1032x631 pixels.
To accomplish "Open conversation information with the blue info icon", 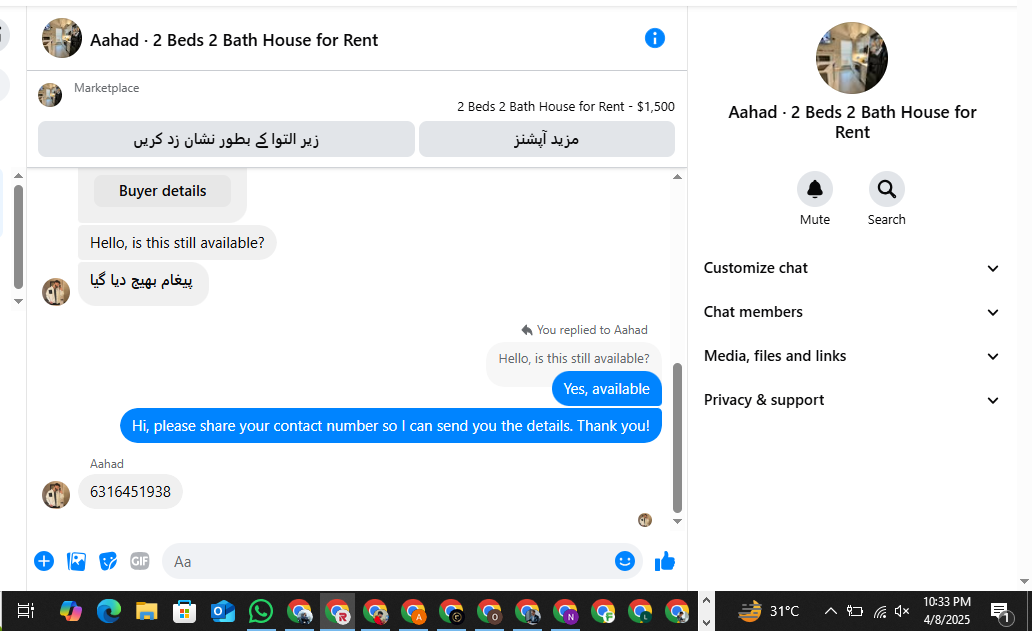I will point(654,38).
